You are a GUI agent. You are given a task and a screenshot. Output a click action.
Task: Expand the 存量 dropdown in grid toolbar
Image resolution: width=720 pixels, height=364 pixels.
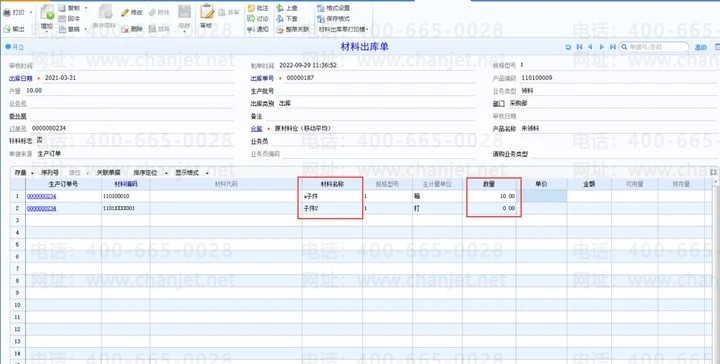(32, 173)
